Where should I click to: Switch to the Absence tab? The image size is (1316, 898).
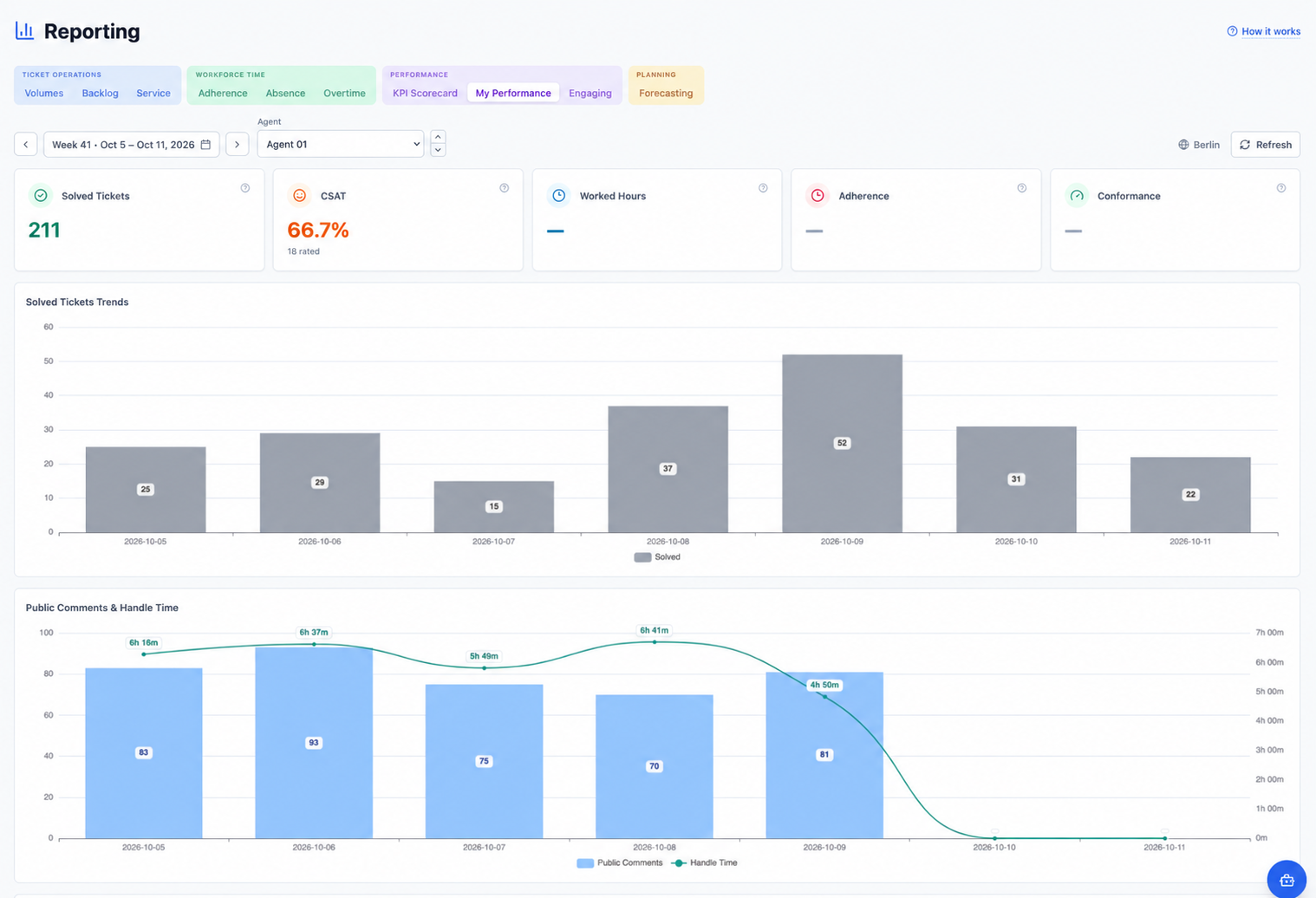pos(285,94)
